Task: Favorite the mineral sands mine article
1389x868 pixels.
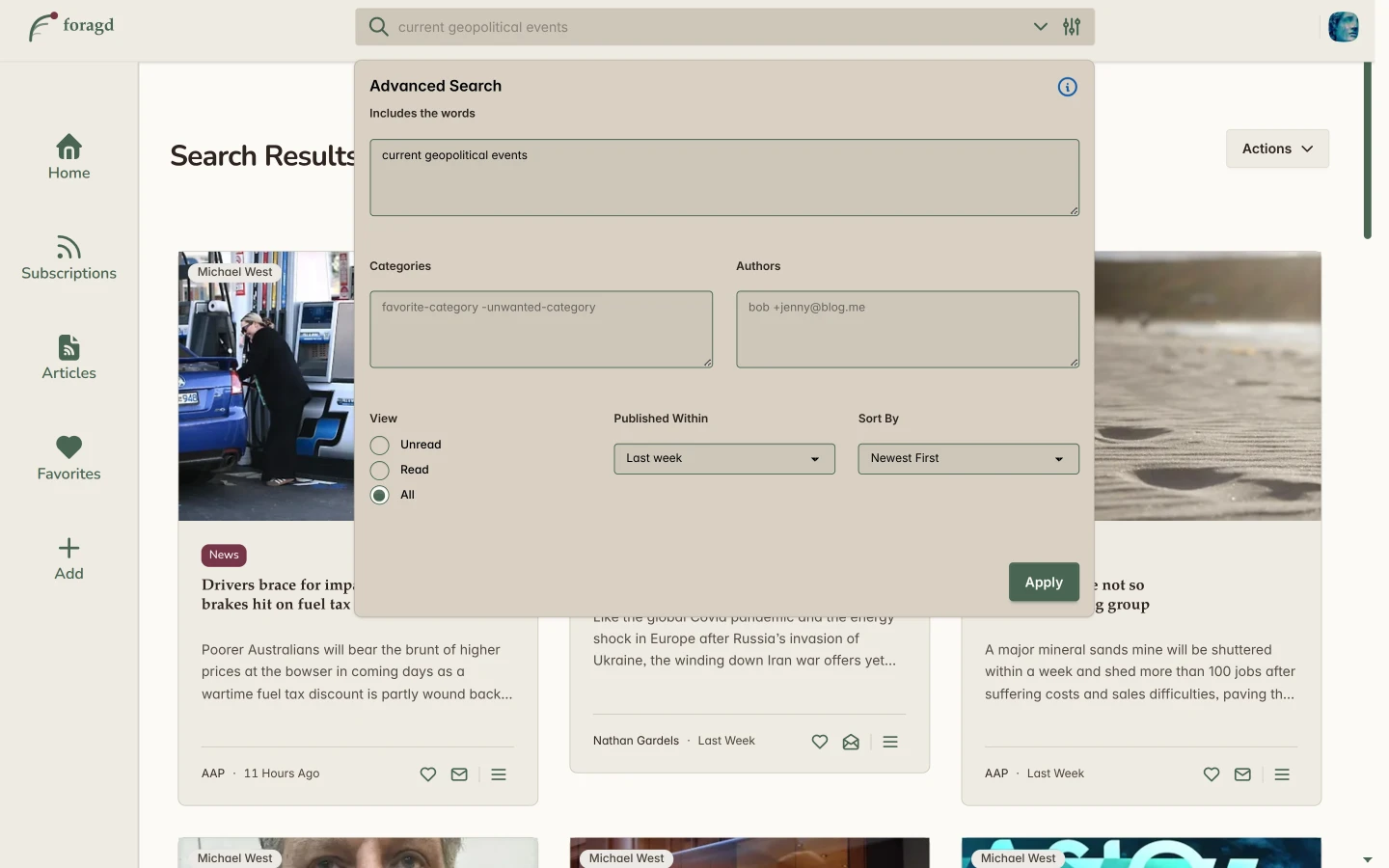Action: (x=1212, y=774)
